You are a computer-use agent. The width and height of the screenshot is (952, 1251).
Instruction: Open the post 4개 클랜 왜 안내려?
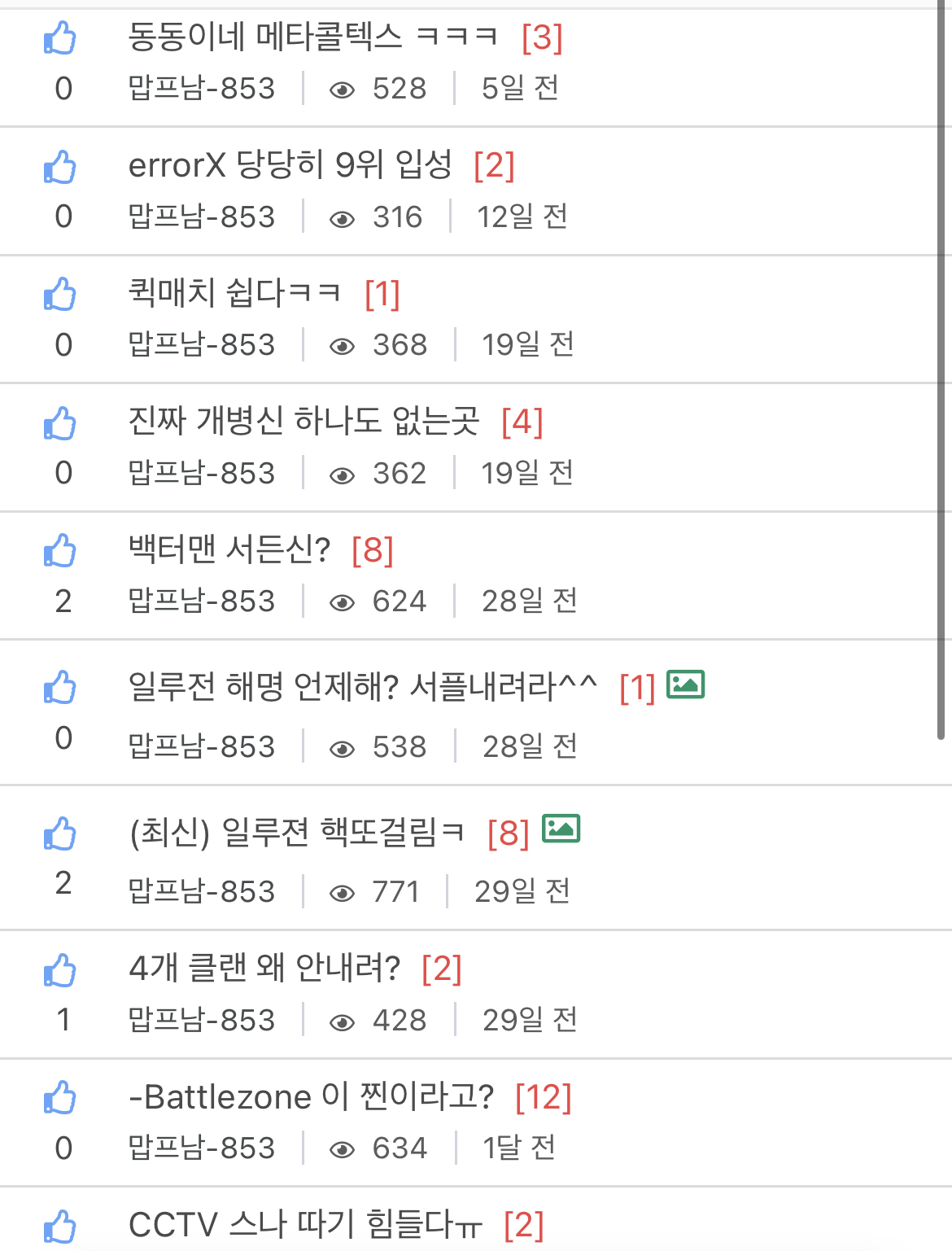264,969
